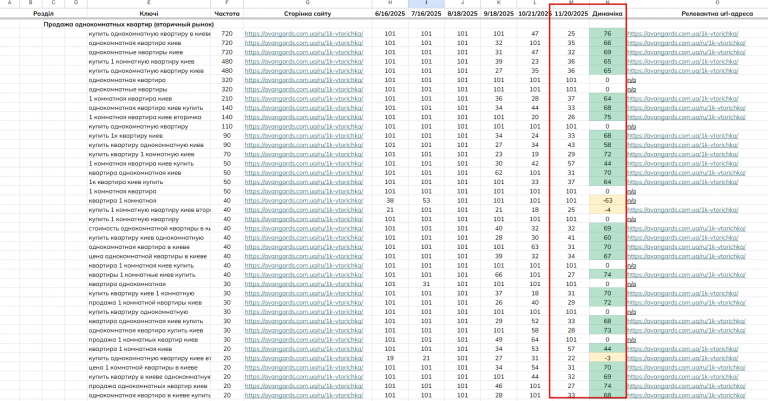Screen dimensions: 768x401
Task: Click the green dynamics cell '76'
Action: [607, 34]
